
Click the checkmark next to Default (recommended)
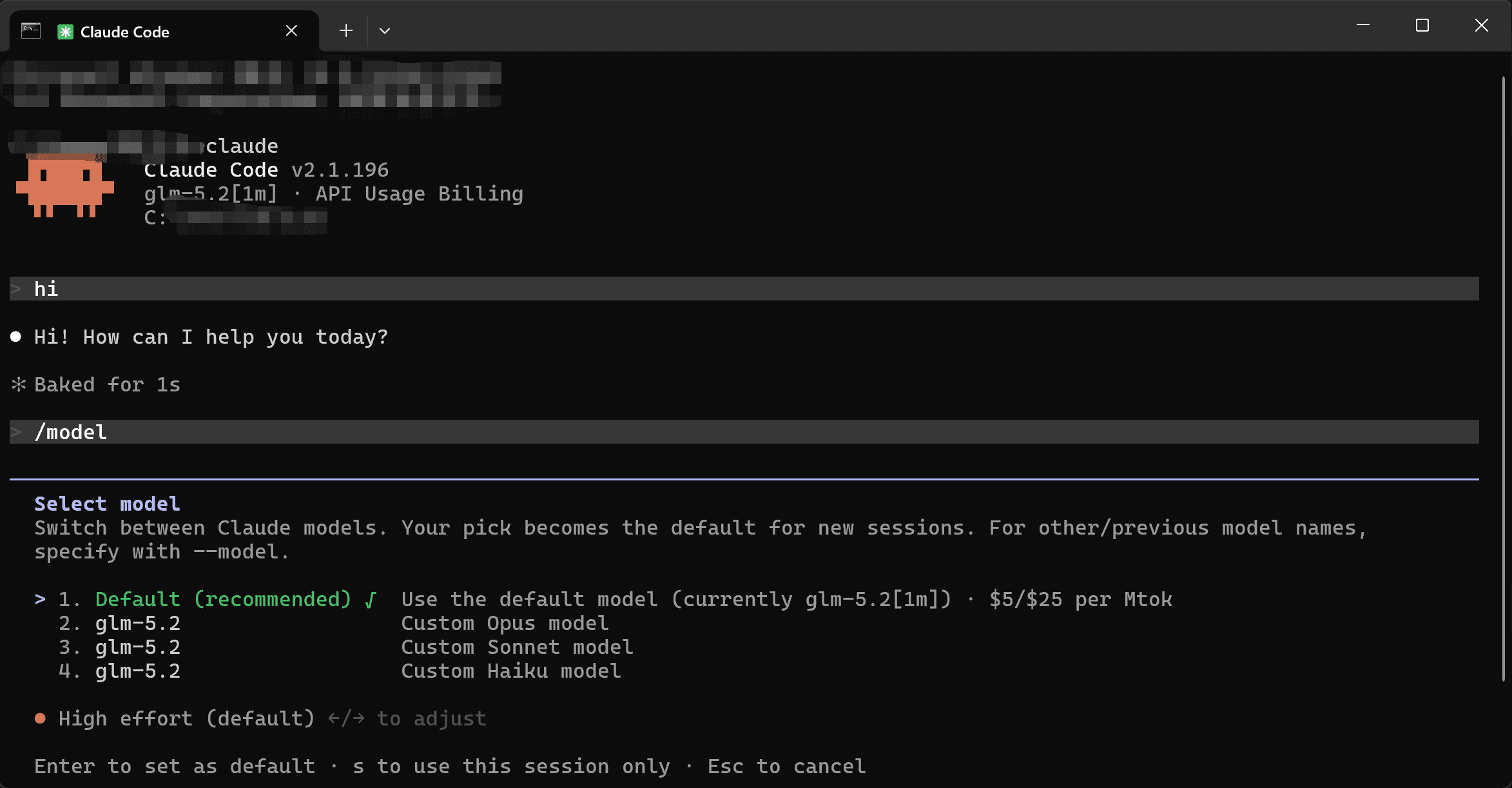(x=371, y=600)
